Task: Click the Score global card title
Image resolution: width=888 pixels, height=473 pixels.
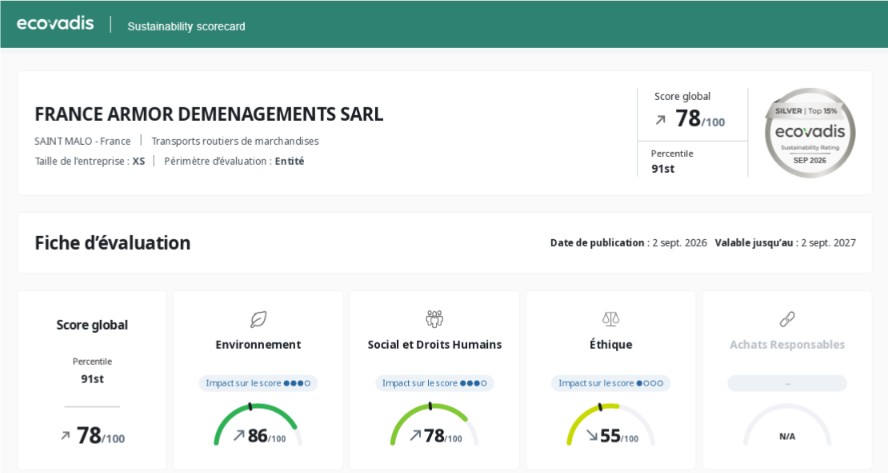Action: coord(92,325)
